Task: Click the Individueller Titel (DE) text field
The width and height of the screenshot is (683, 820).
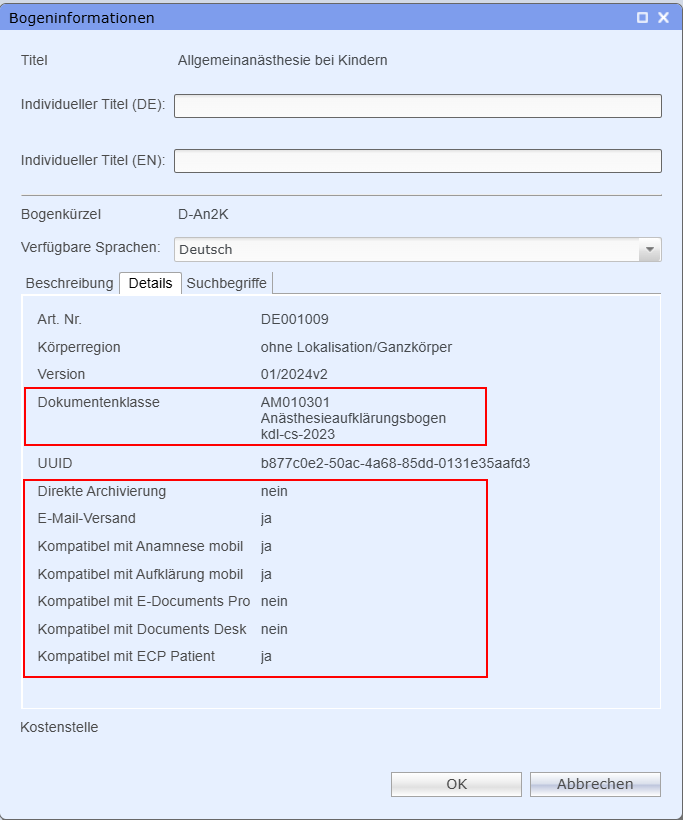Action: (x=418, y=106)
